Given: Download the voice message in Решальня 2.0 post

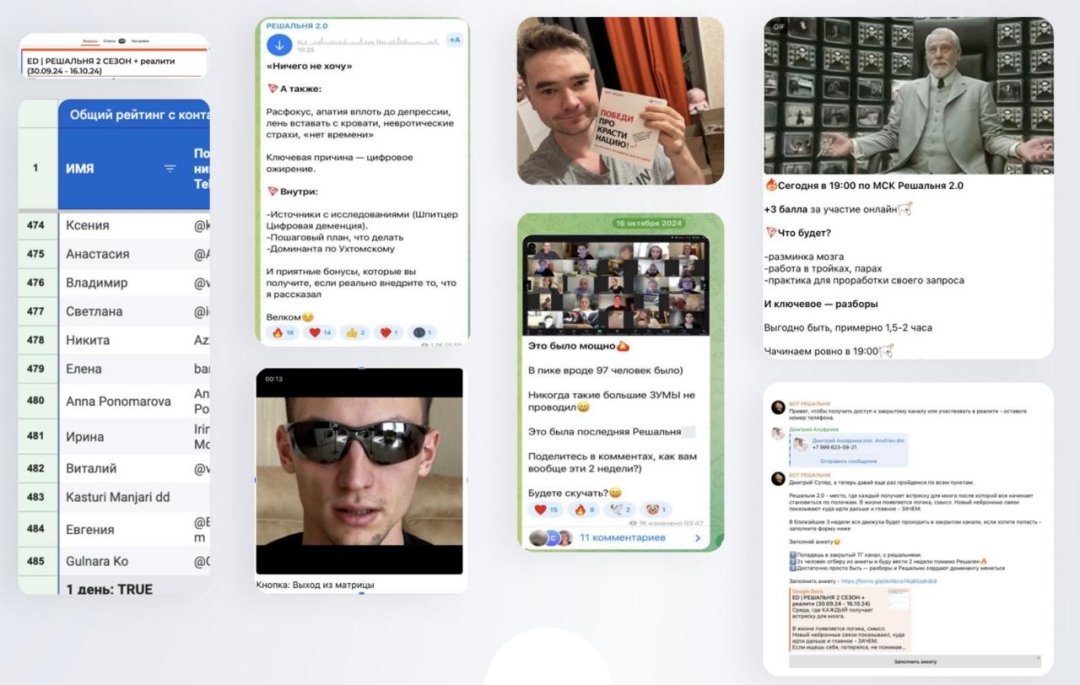Looking at the screenshot, I should click(x=279, y=45).
